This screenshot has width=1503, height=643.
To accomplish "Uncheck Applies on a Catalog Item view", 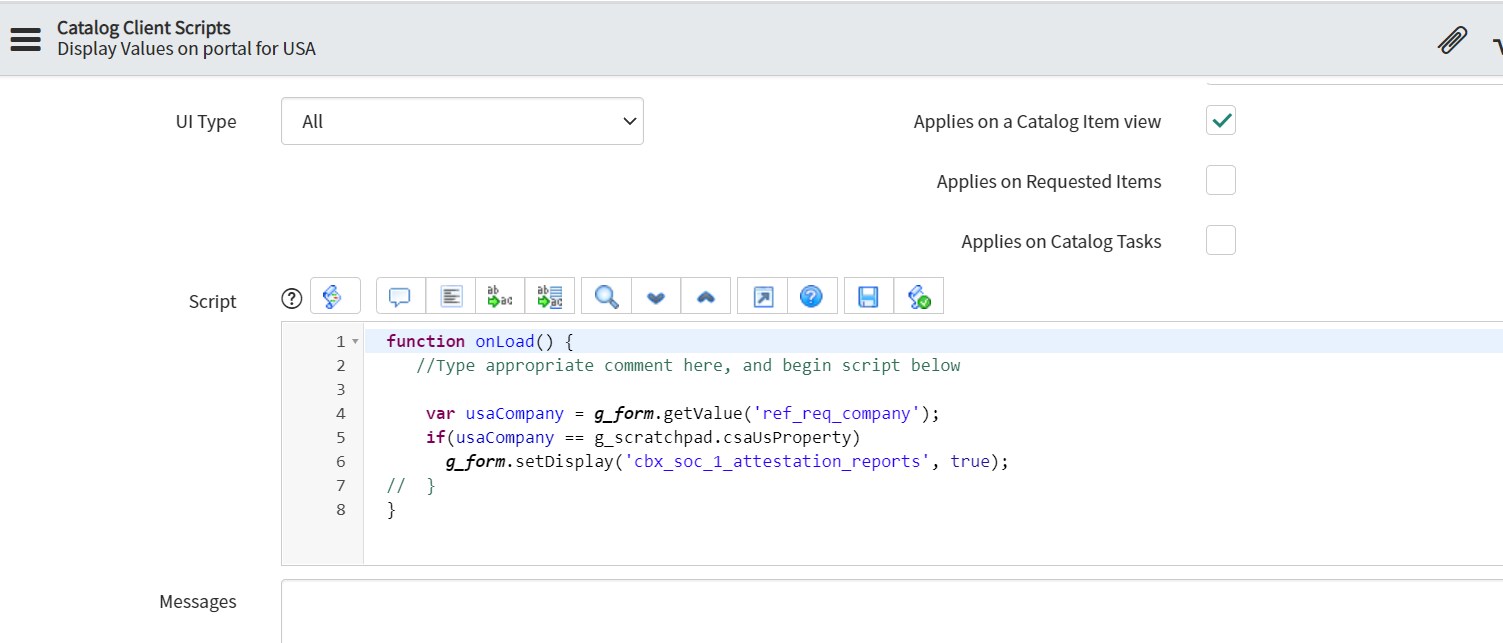I will point(1221,121).
